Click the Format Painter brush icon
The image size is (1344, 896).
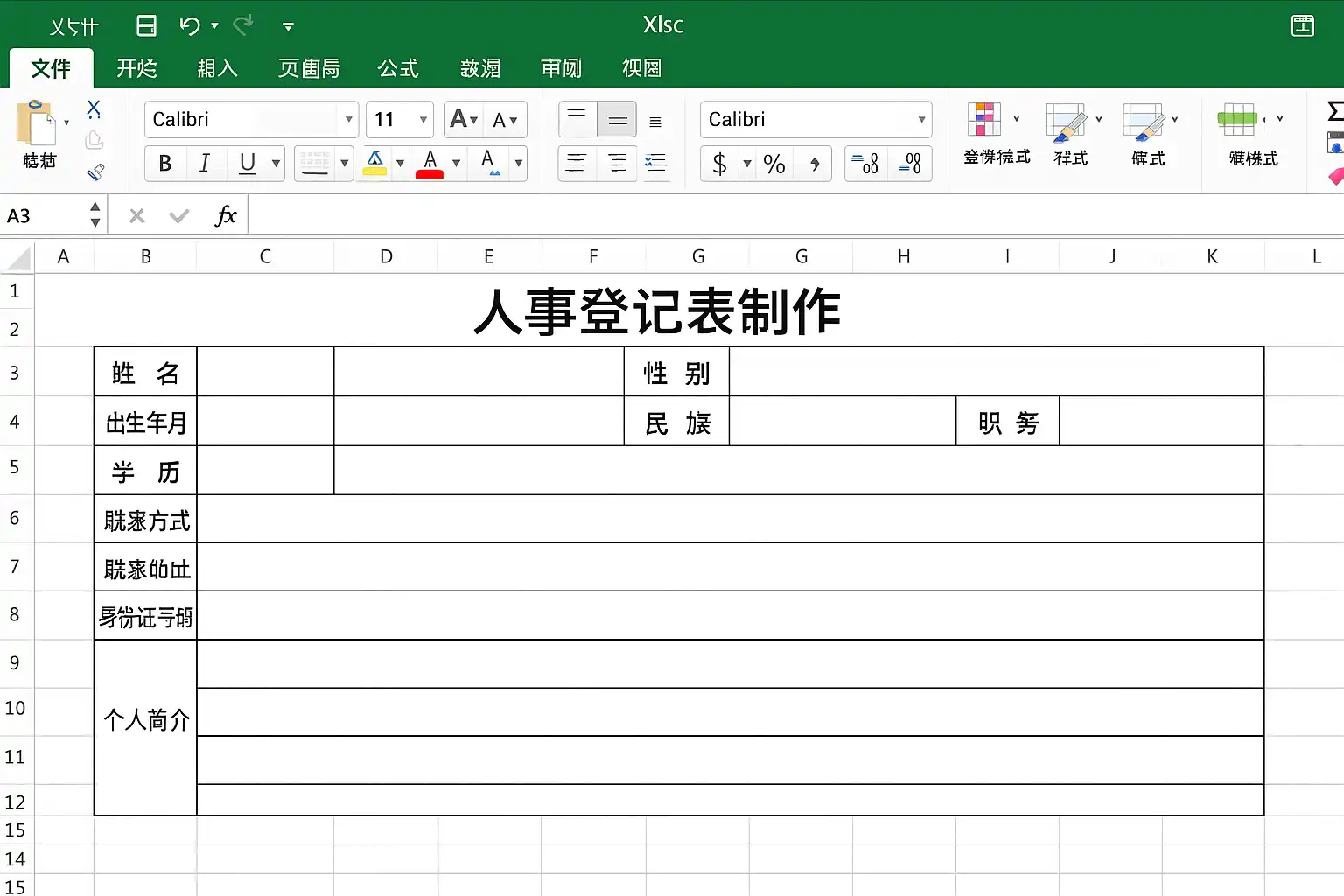[95, 172]
